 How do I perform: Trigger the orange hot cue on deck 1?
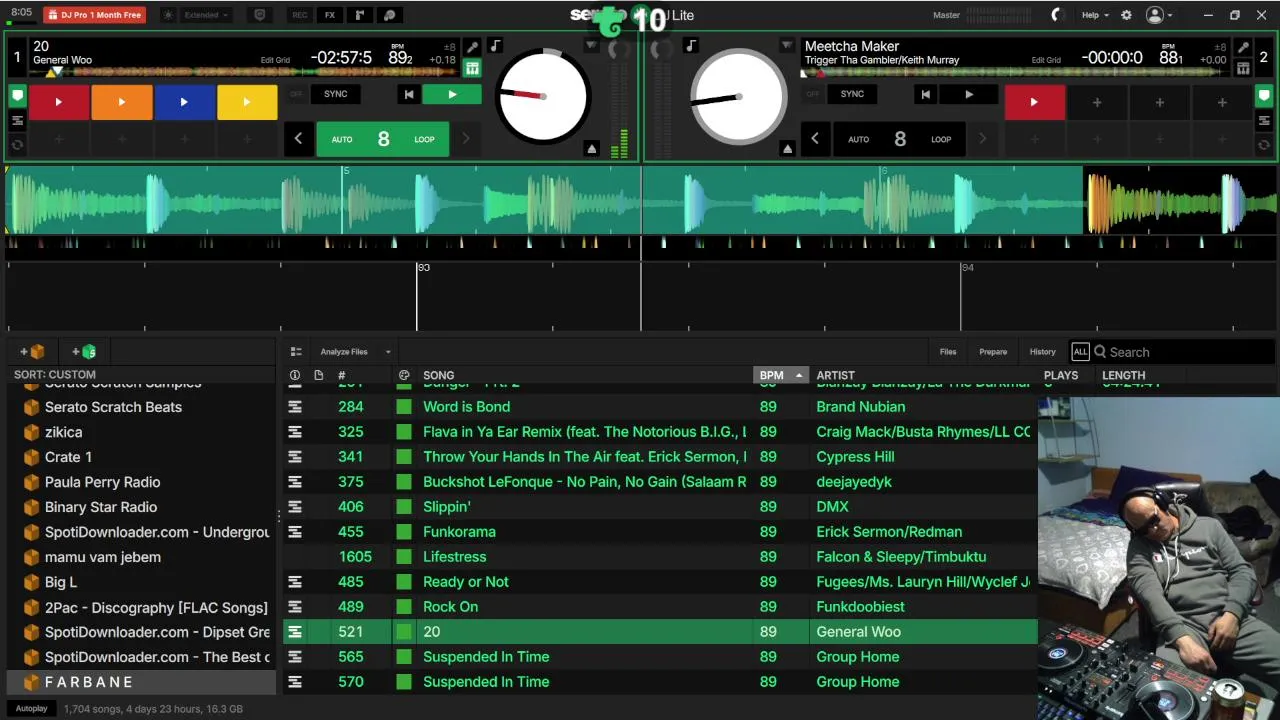[122, 102]
